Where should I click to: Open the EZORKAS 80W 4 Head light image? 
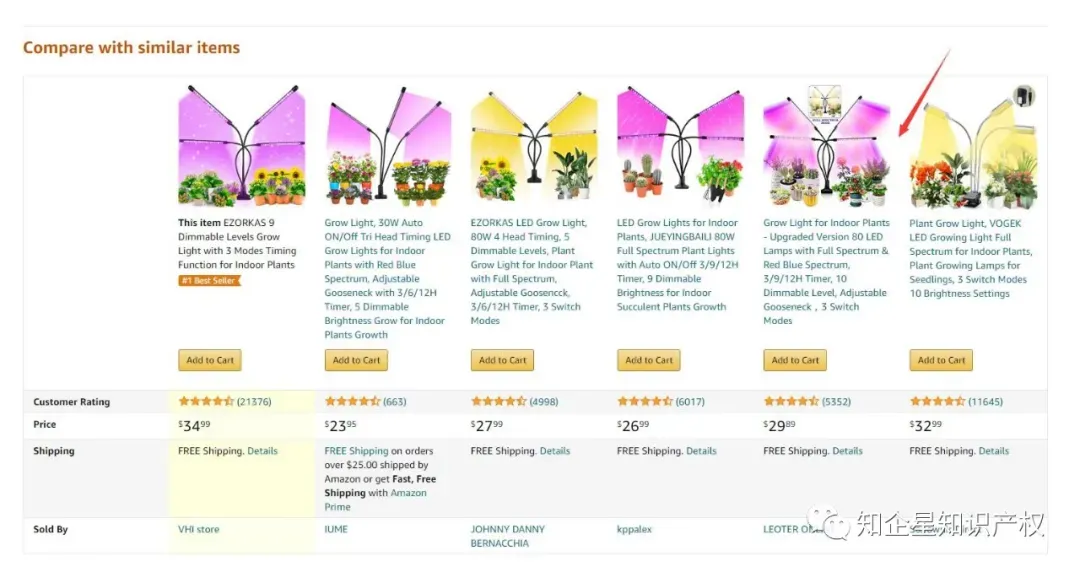(x=534, y=145)
